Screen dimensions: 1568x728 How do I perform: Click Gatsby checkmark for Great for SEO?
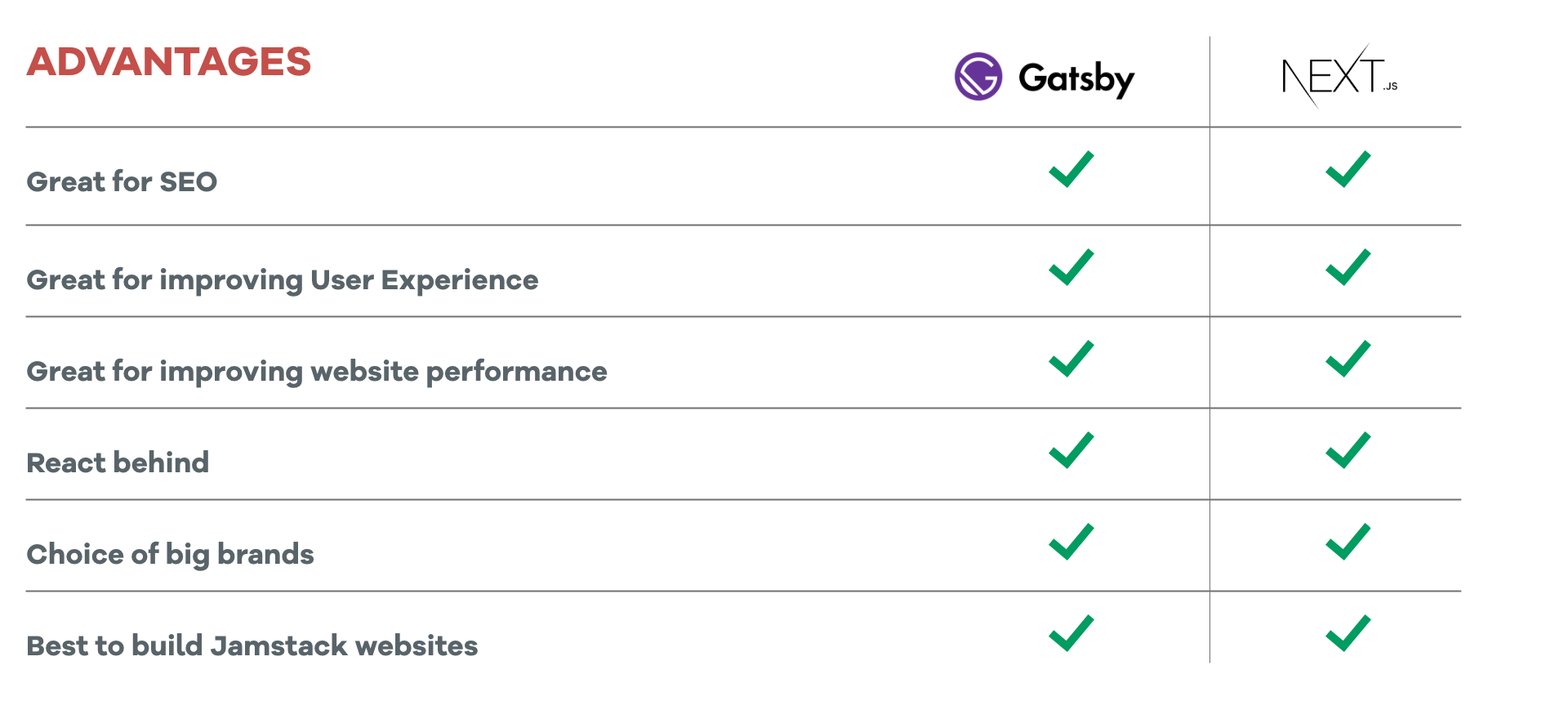tap(1071, 170)
